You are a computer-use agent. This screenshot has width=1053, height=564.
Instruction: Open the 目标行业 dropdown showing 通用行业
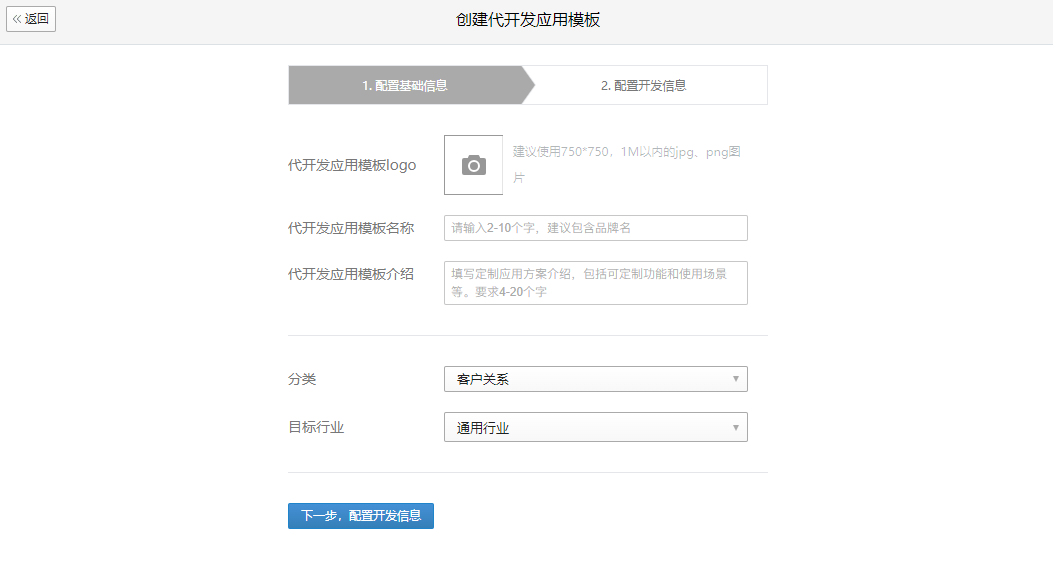(x=596, y=427)
